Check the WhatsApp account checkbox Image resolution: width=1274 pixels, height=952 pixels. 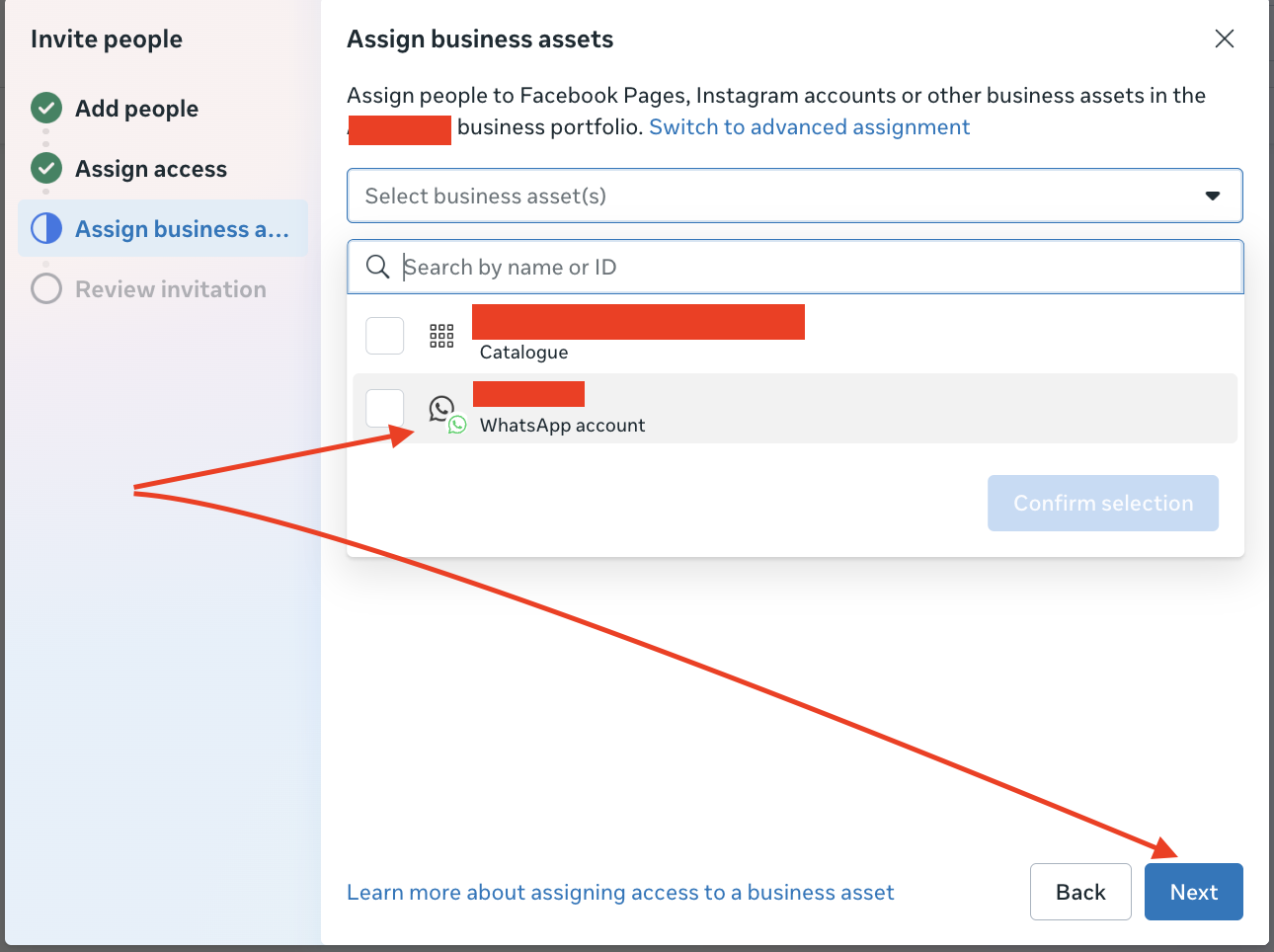(x=384, y=408)
